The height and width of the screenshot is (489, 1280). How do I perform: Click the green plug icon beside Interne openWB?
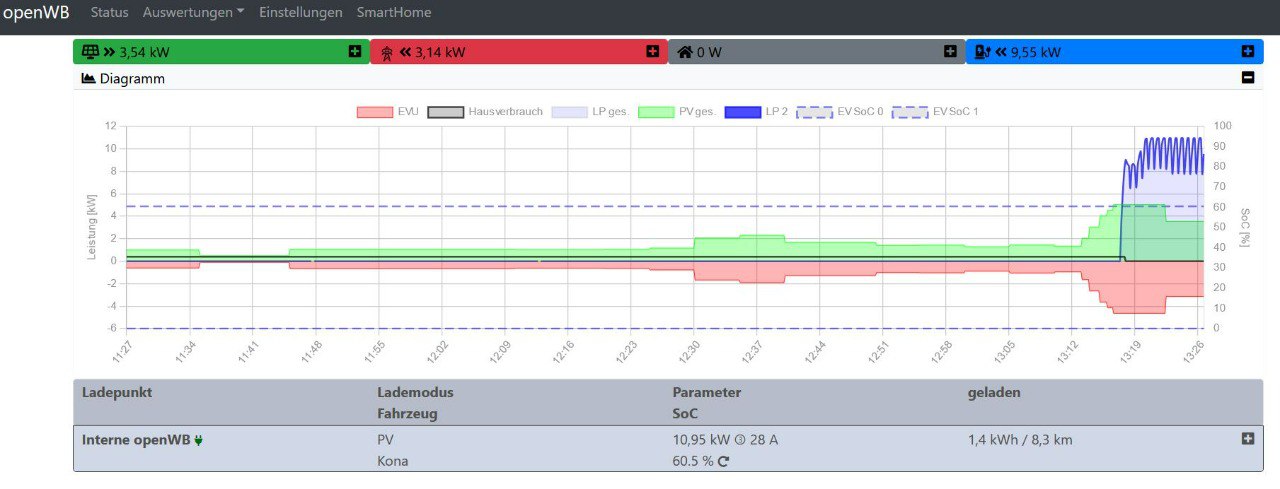198,439
